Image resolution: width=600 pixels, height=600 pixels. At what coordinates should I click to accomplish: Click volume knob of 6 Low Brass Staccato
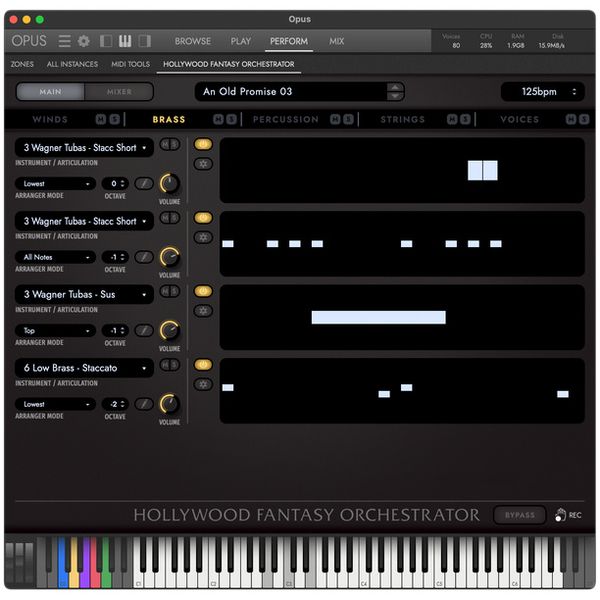pyautogui.click(x=169, y=404)
